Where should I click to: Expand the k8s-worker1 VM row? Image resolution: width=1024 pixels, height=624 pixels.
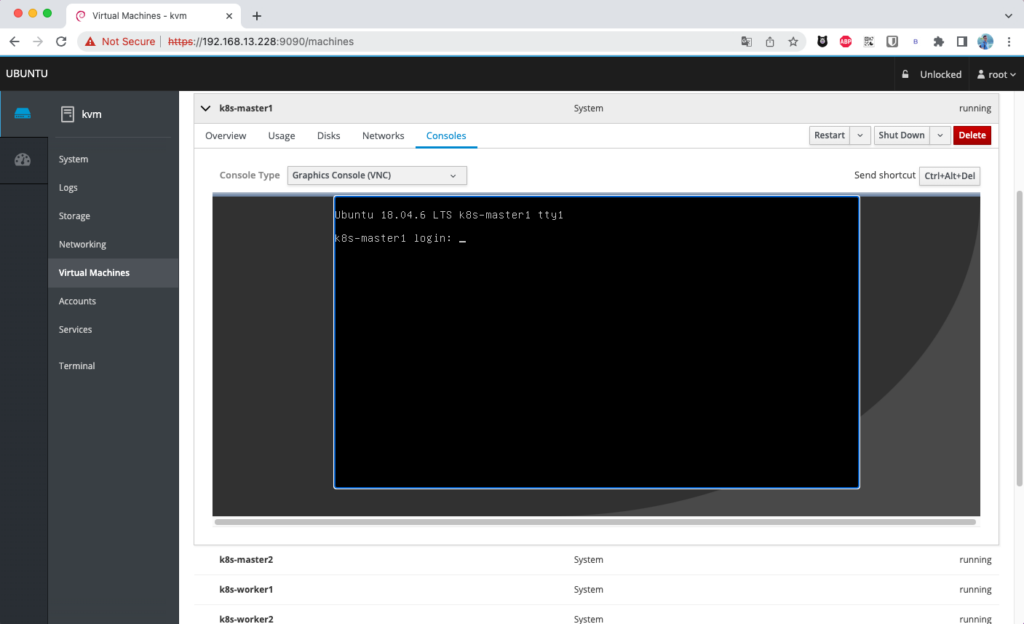(596, 589)
